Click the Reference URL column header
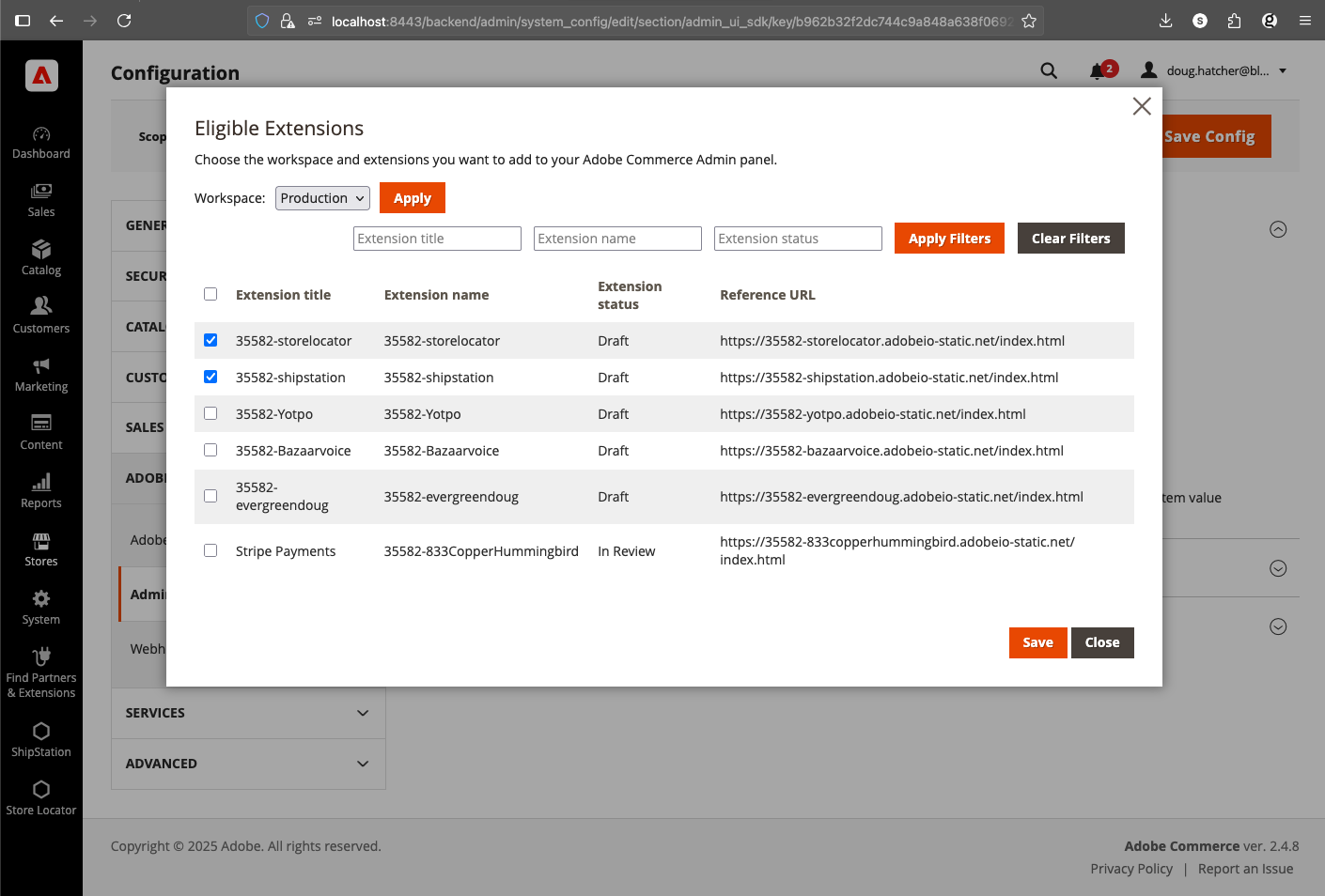The height and width of the screenshot is (896, 1325). [767, 295]
